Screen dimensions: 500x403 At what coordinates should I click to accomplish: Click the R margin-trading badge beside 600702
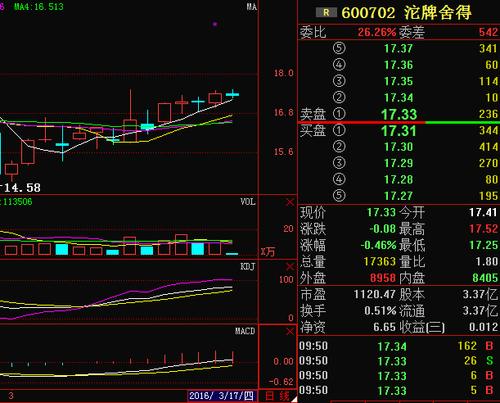326,13
